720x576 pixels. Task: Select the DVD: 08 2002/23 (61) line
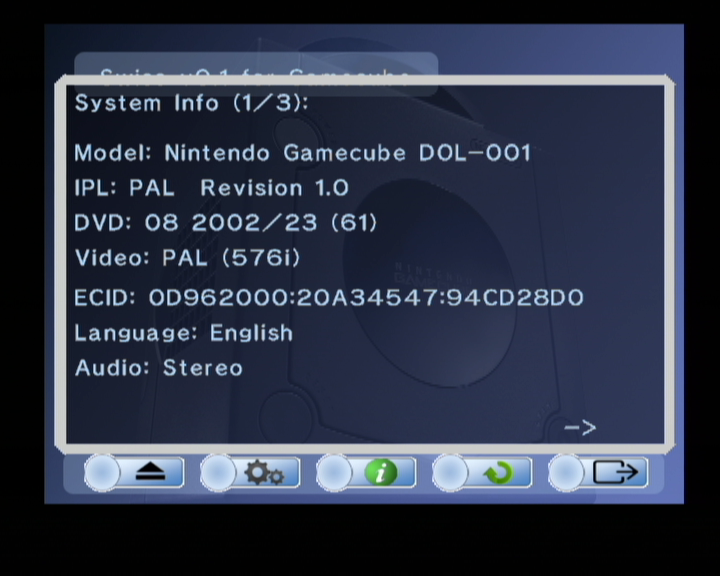(225, 223)
